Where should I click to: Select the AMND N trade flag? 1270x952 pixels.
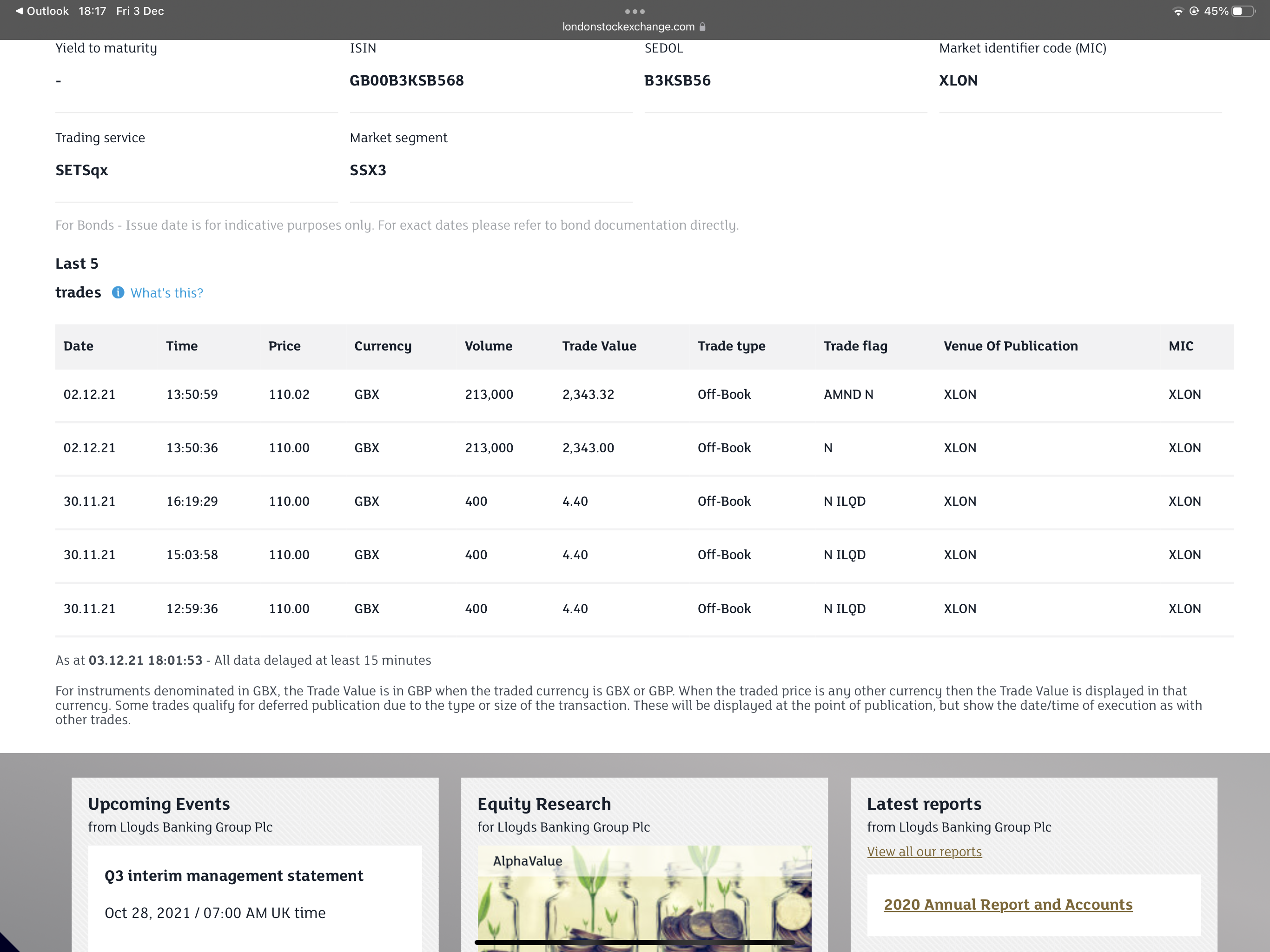(x=848, y=395)
